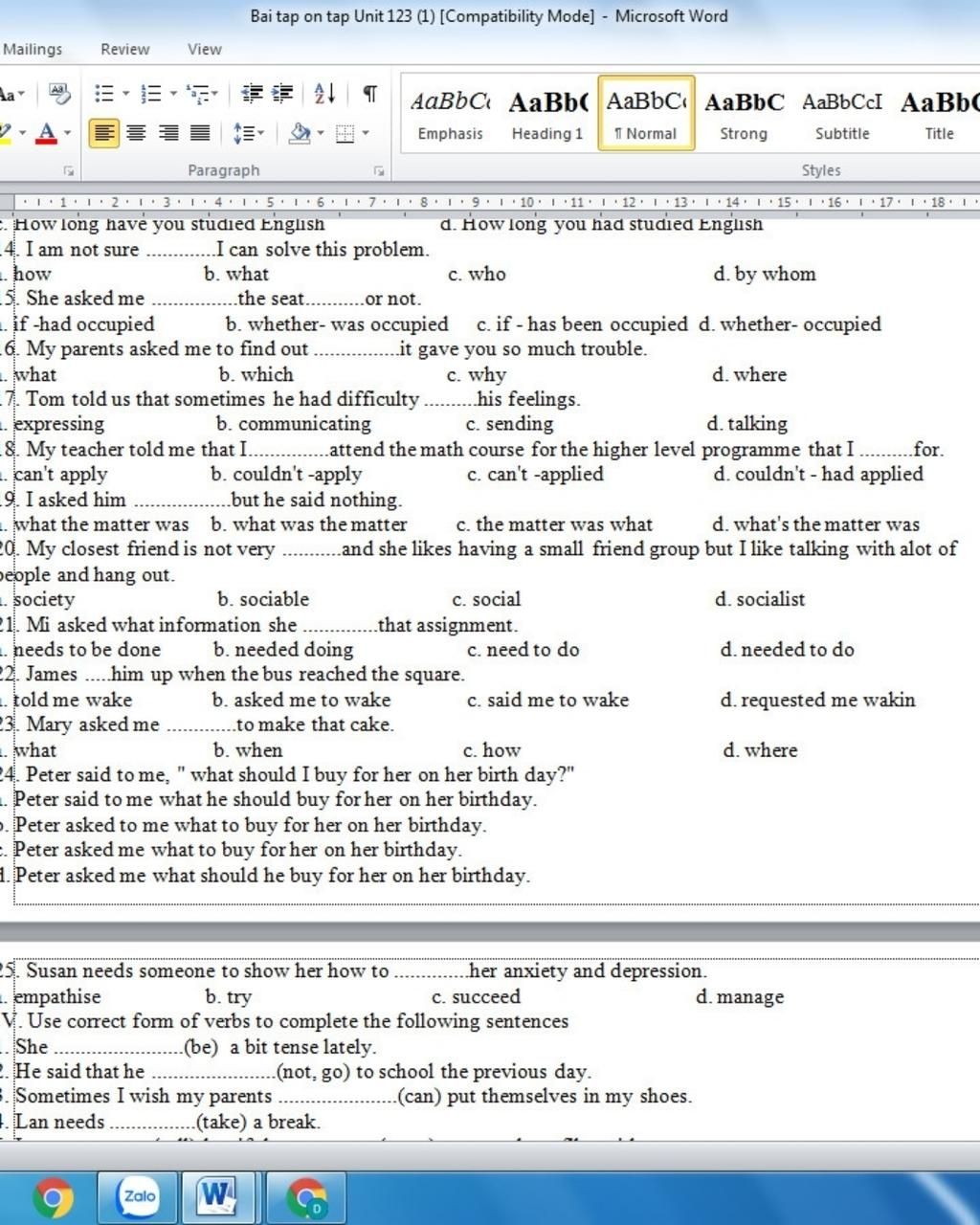Open the Review tab
The height and width of the screenshot is (1225, 980).
pos(124,49)
